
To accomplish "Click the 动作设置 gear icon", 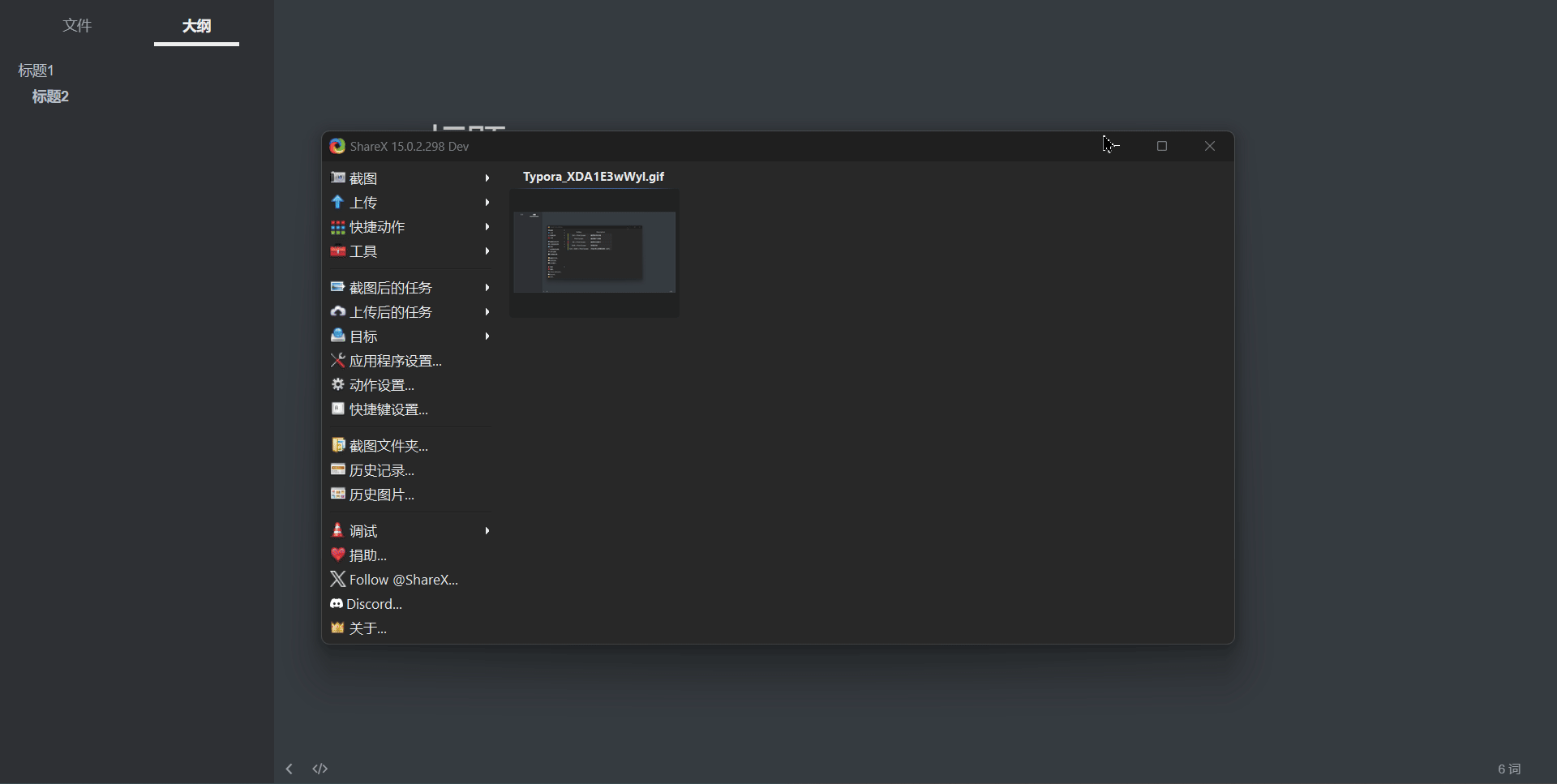I will [337, 384].
